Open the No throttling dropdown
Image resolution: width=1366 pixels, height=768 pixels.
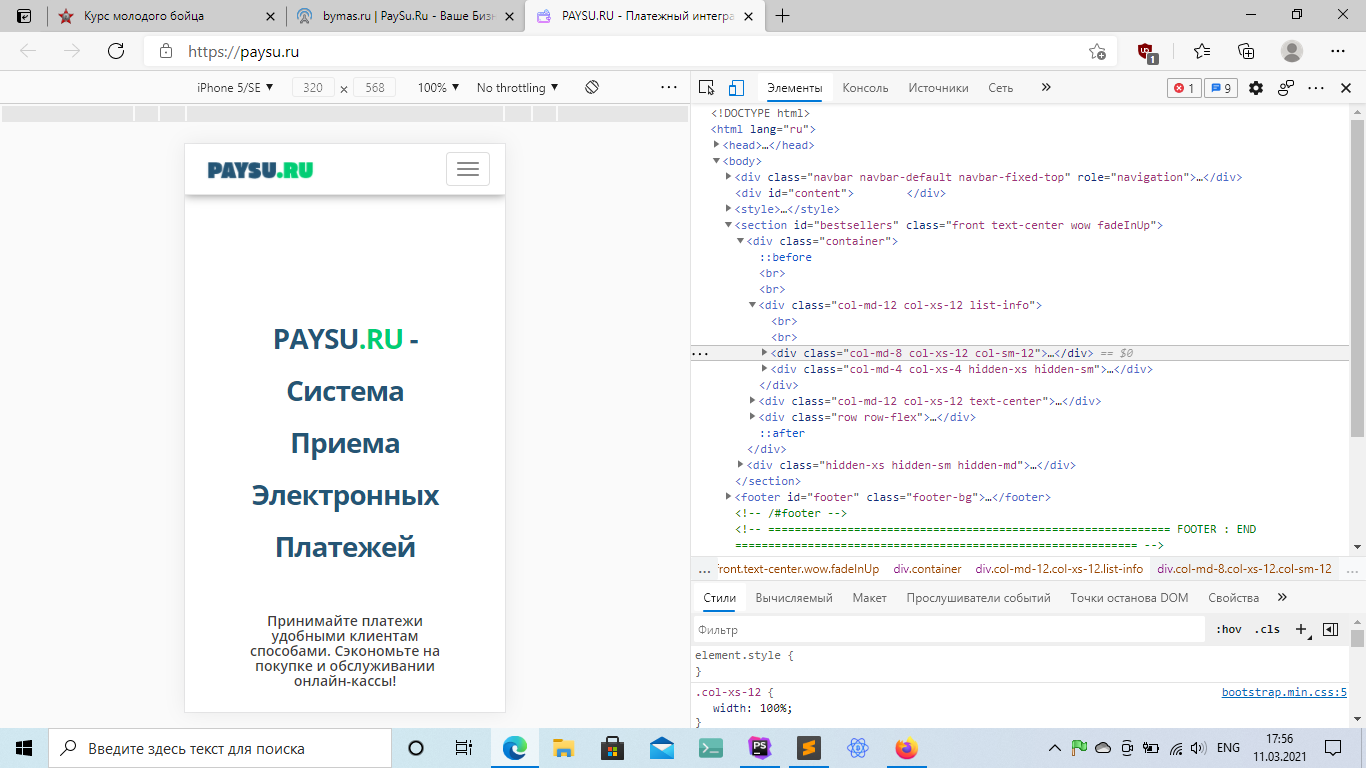[517, 88]
